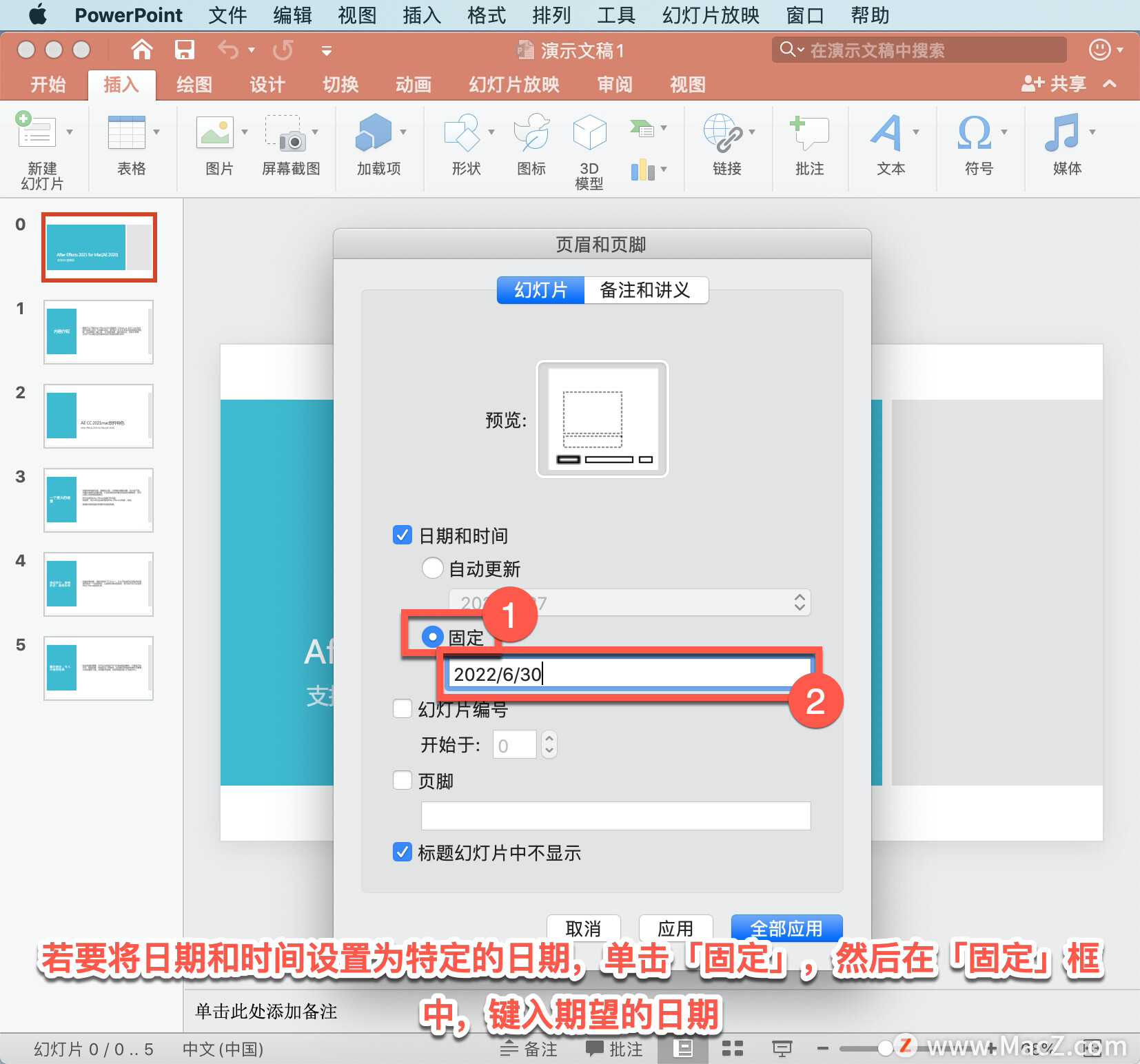Open the 设计 ribbon tab

[x=267, y=84]
